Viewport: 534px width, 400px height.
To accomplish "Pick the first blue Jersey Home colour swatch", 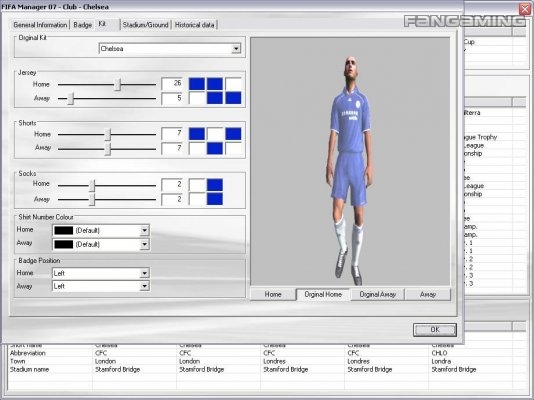I will coord(197,84).
